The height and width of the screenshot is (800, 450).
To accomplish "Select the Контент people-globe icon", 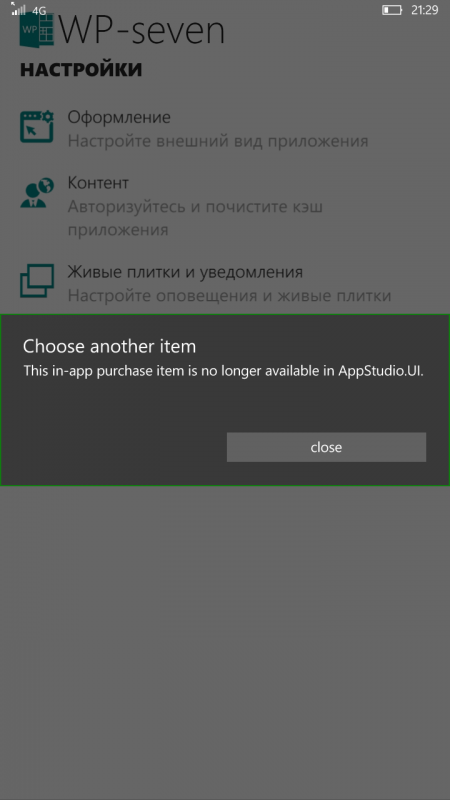I will tap(37, 192).
